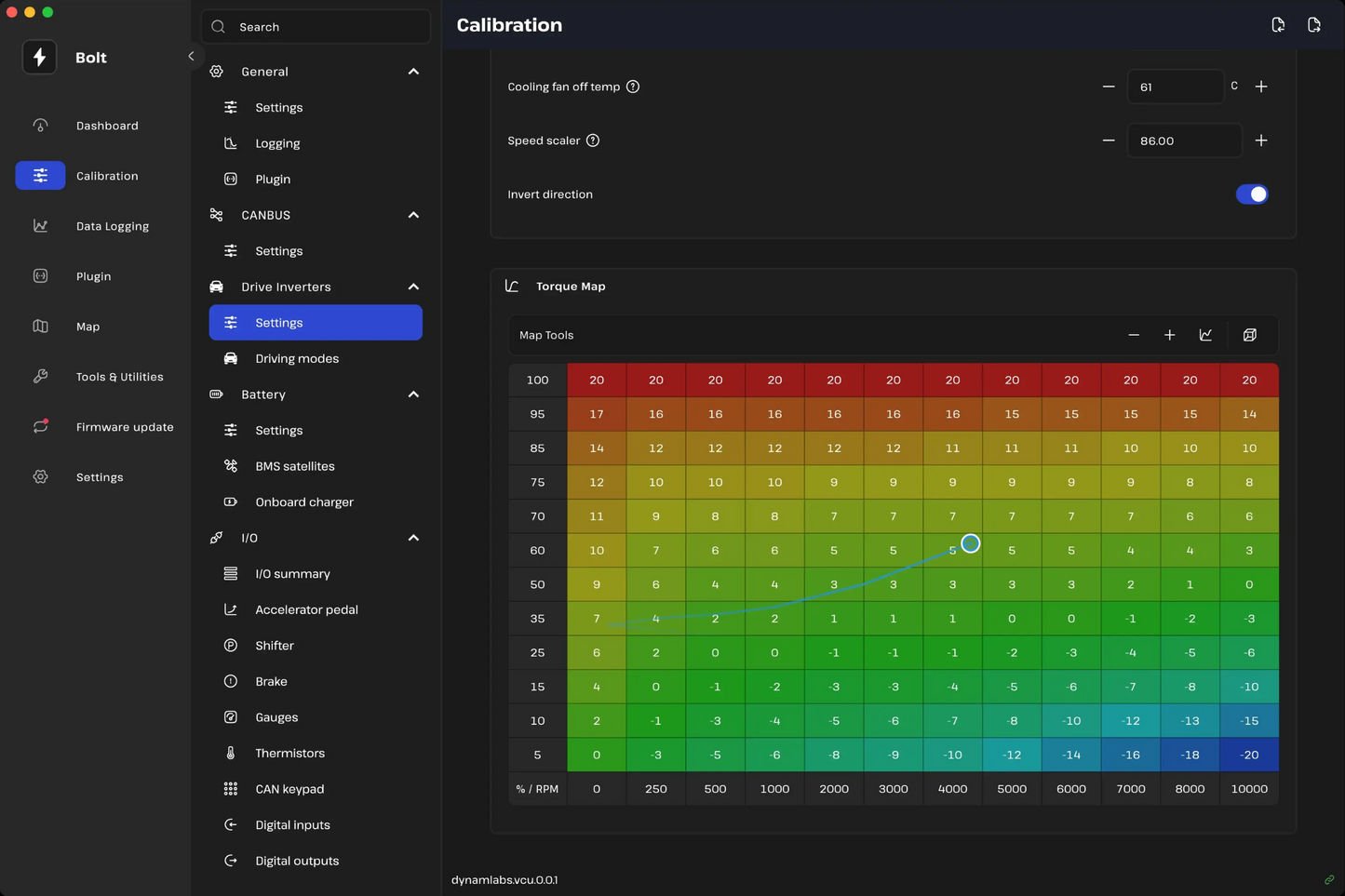Open BMS satellites under Battery

point(294,466)
